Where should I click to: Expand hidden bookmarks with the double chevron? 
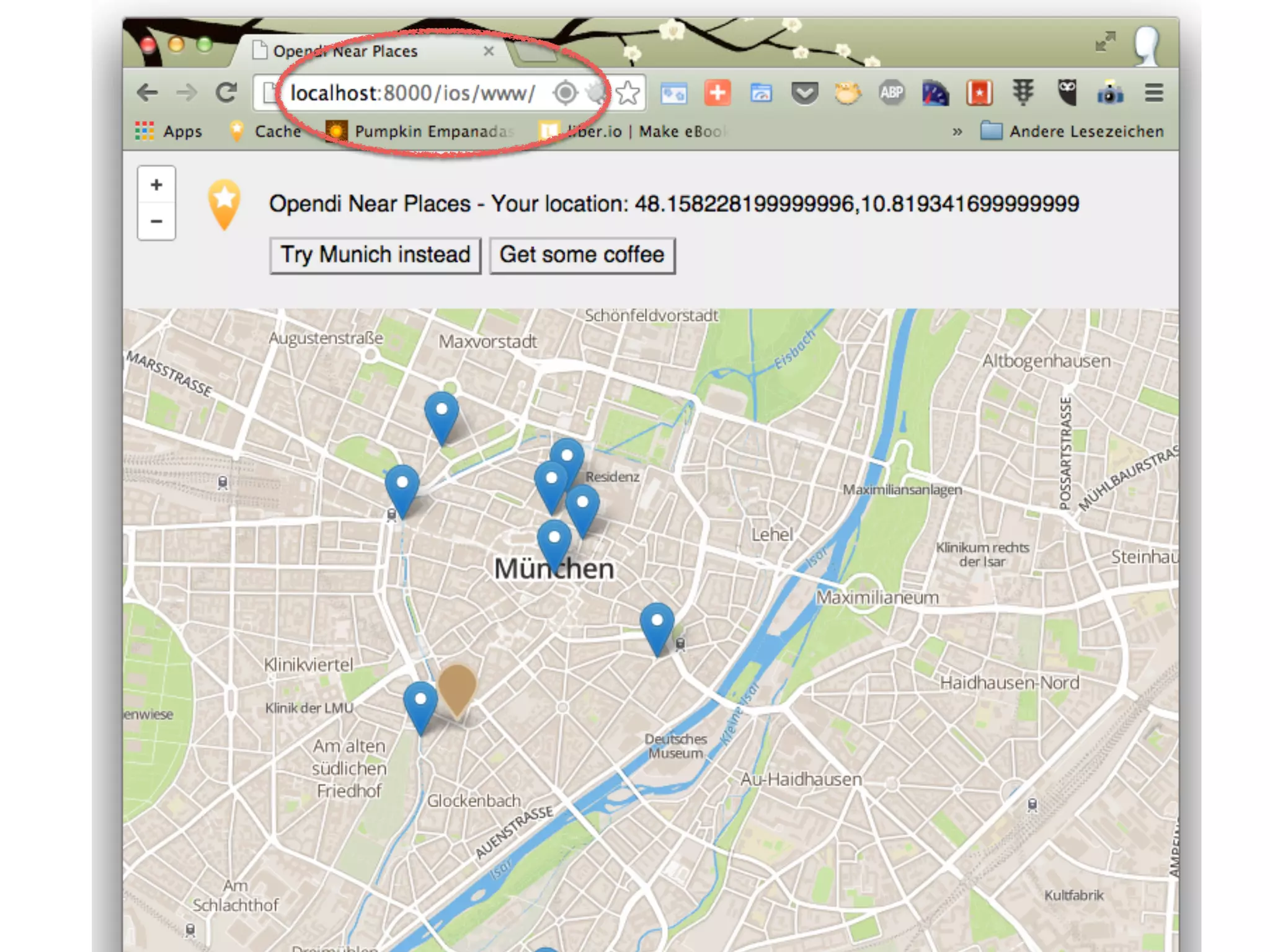(957, 131)
